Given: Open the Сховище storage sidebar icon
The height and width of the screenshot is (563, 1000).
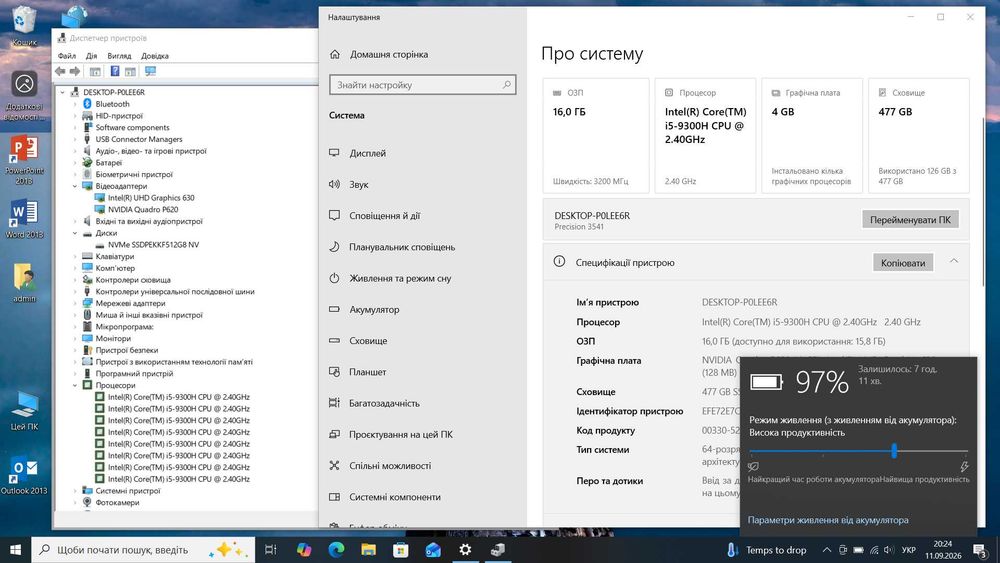Looking at the screenshot, I should pyautogui.click(x=334, y=340).
